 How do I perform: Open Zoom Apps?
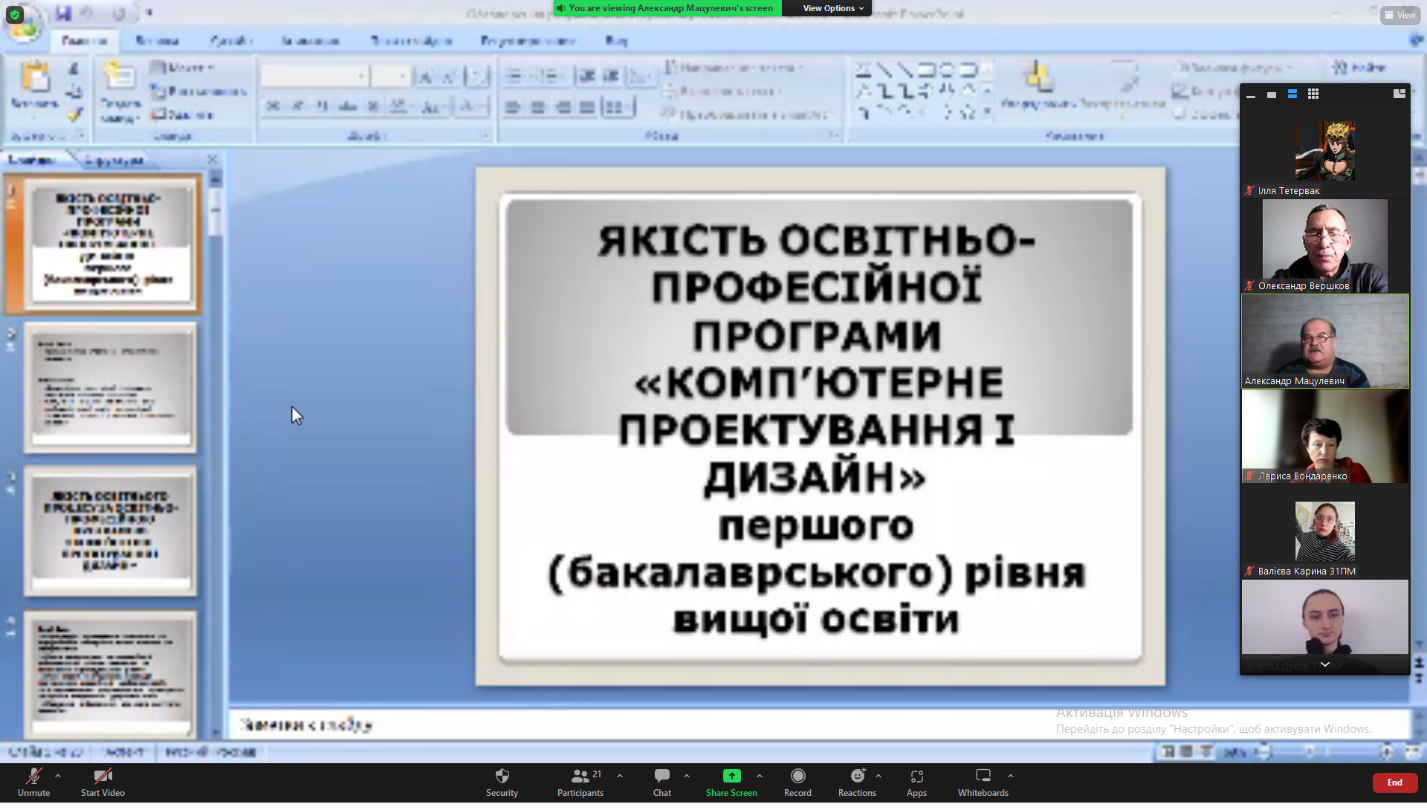917,782
